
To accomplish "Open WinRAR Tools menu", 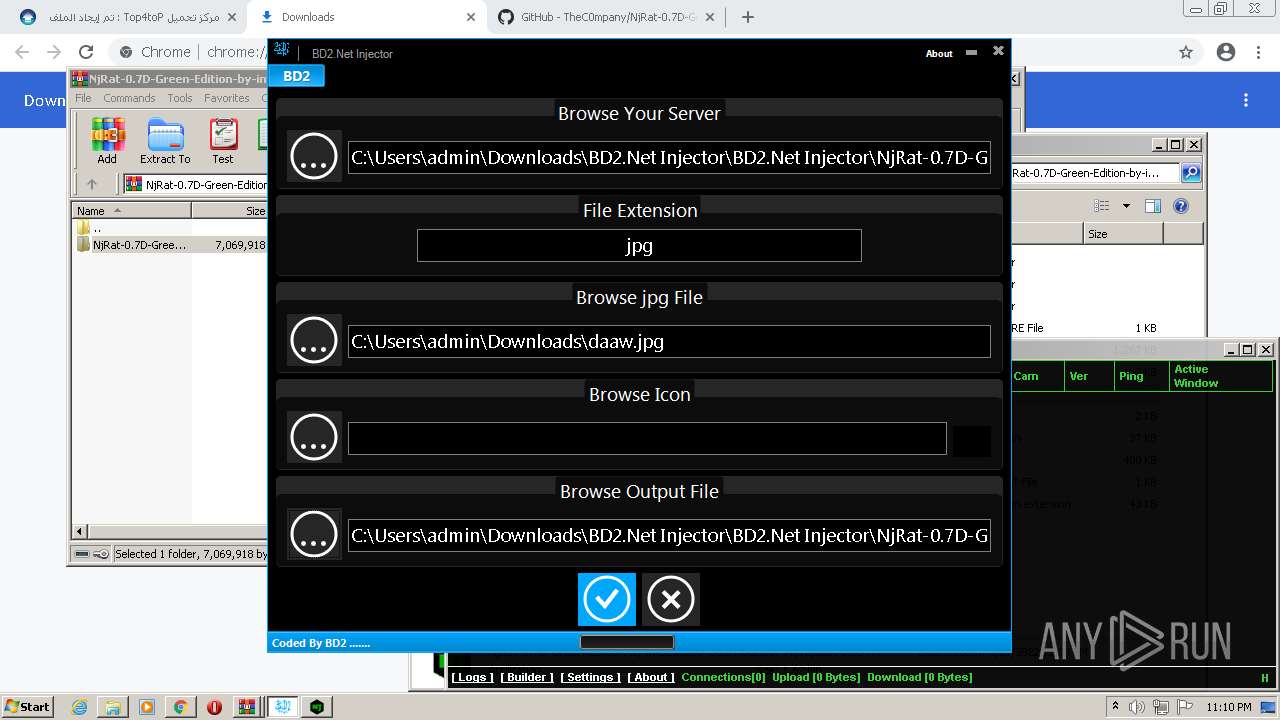I will (180, 98).
